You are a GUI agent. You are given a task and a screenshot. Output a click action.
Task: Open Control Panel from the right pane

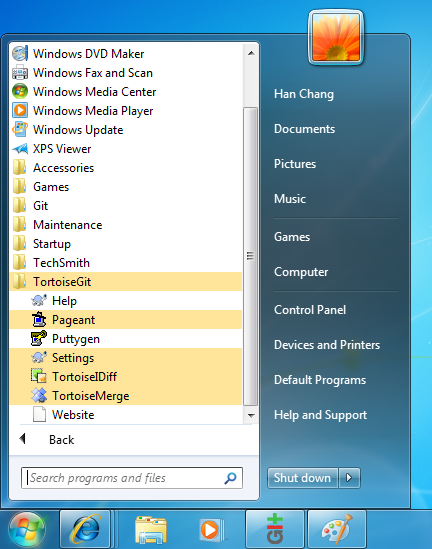pyautogui.click(x=310, y=310)
